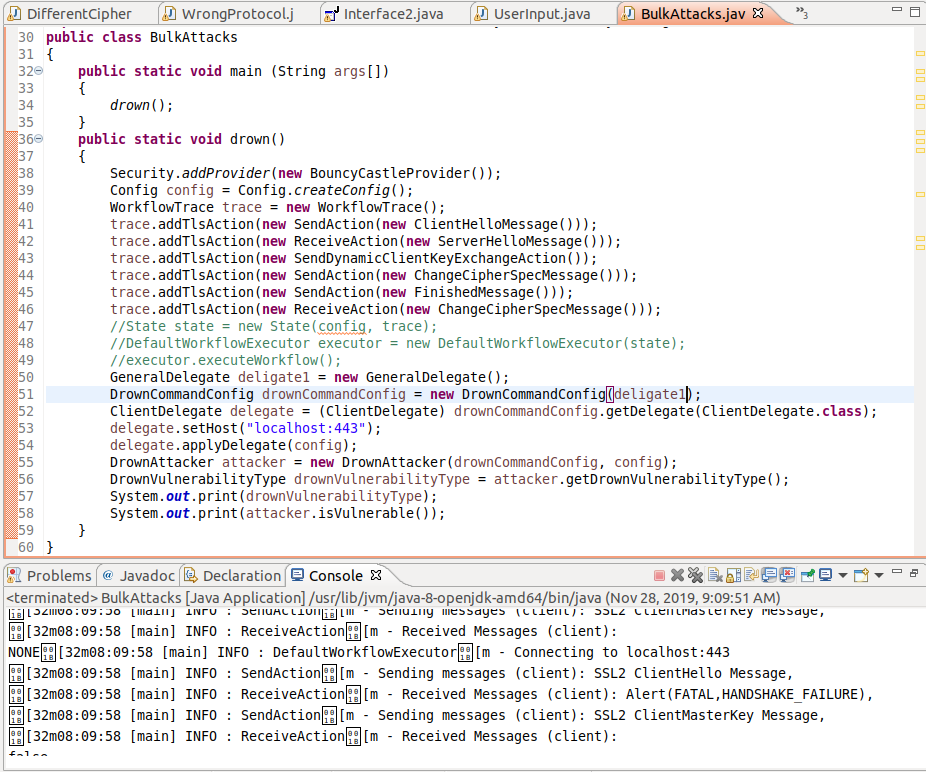Click the Terminate icon in Console toolbar

(x=660, y=577)
